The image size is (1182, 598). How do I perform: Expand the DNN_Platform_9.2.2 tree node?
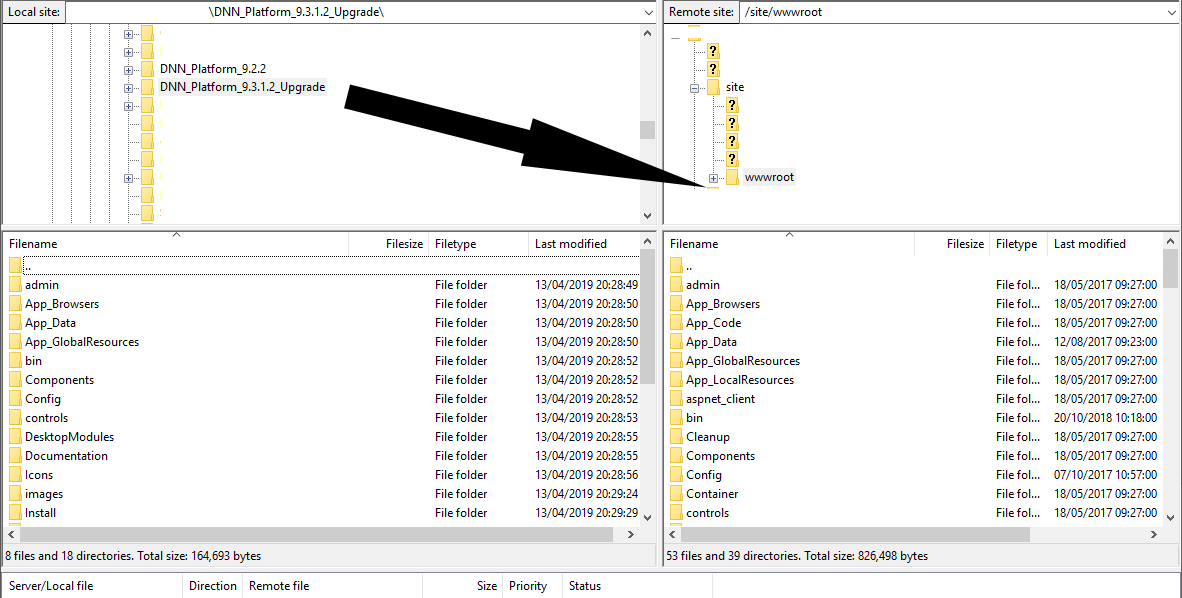tap(128, 70)
